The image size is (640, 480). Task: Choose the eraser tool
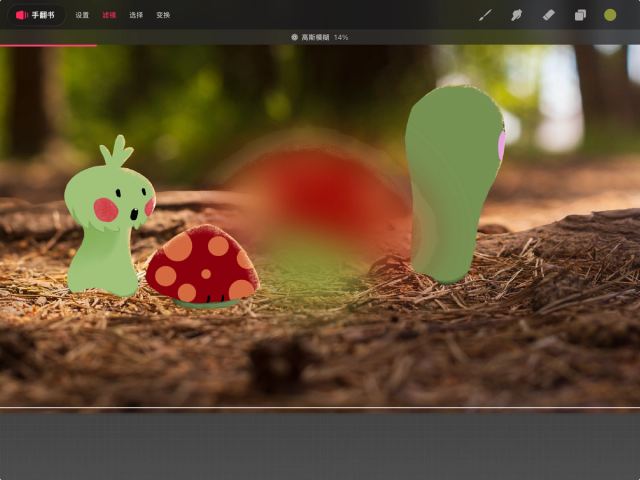tap(548, 15)
